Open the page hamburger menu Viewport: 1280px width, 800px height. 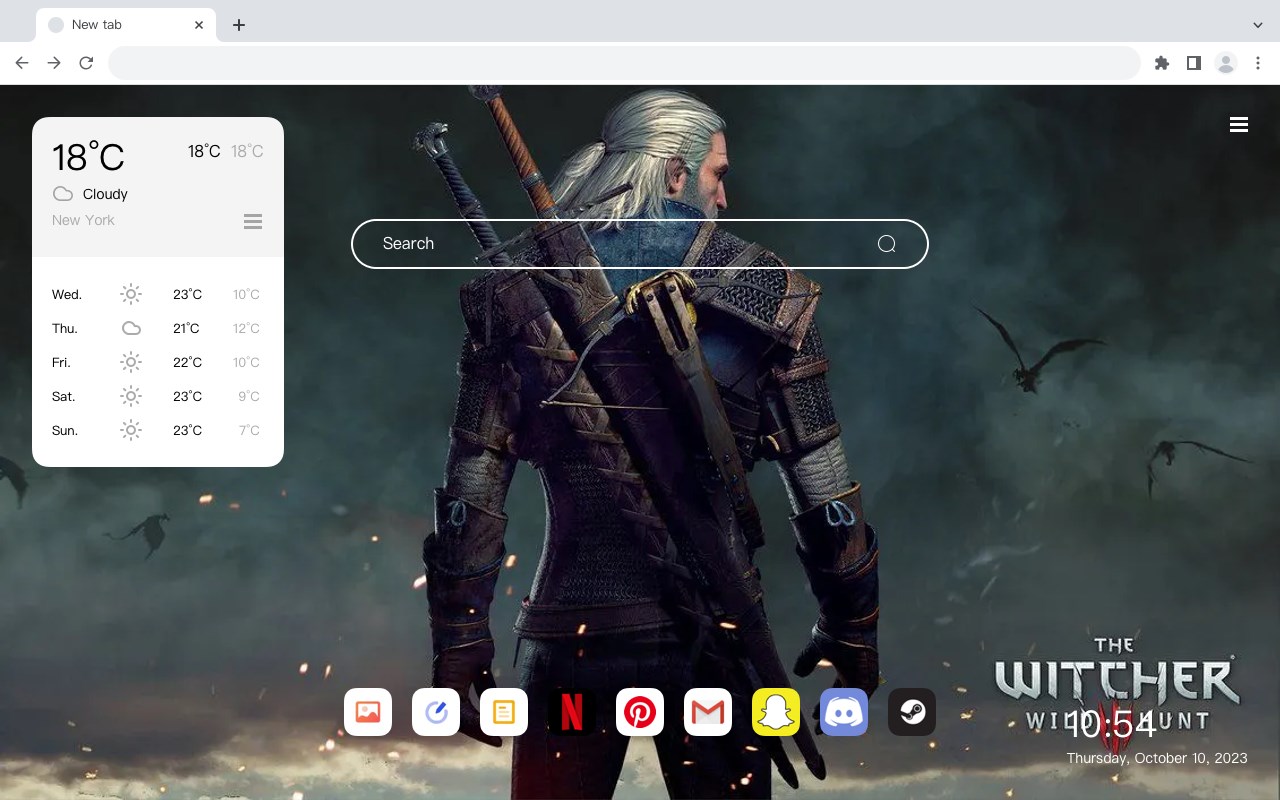1239,125
